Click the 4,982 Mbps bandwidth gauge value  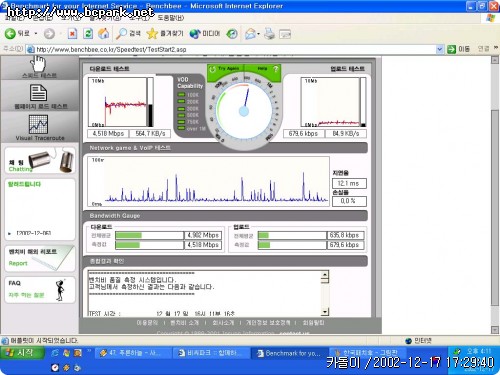click(203, 235)
